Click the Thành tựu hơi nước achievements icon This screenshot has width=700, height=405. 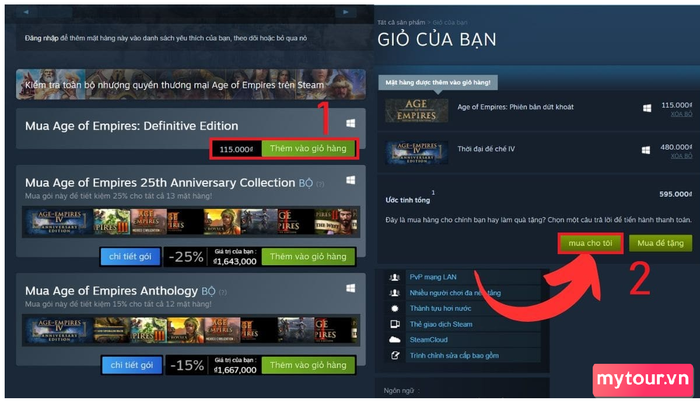click(395, 309)
